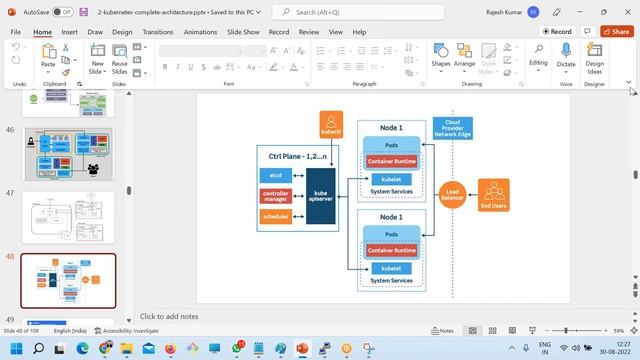Toggle the AutoSave switch

[63, 12]
